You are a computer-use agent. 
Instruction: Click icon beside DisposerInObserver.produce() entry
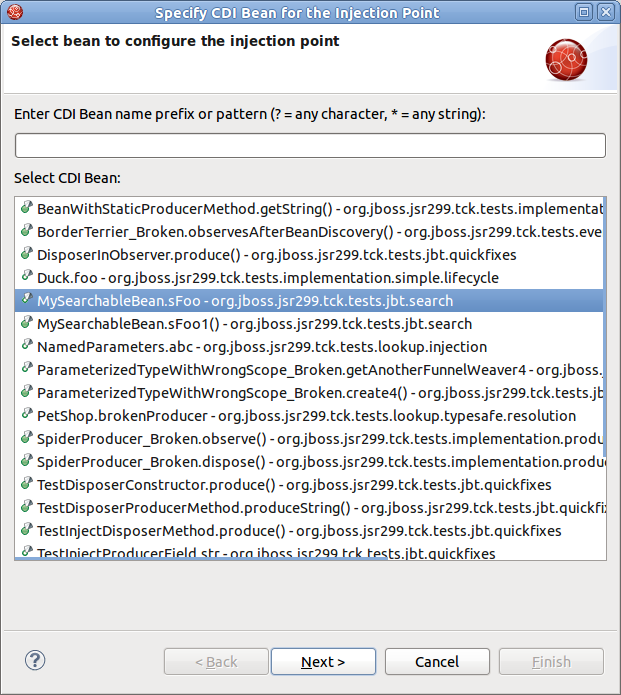25,254
